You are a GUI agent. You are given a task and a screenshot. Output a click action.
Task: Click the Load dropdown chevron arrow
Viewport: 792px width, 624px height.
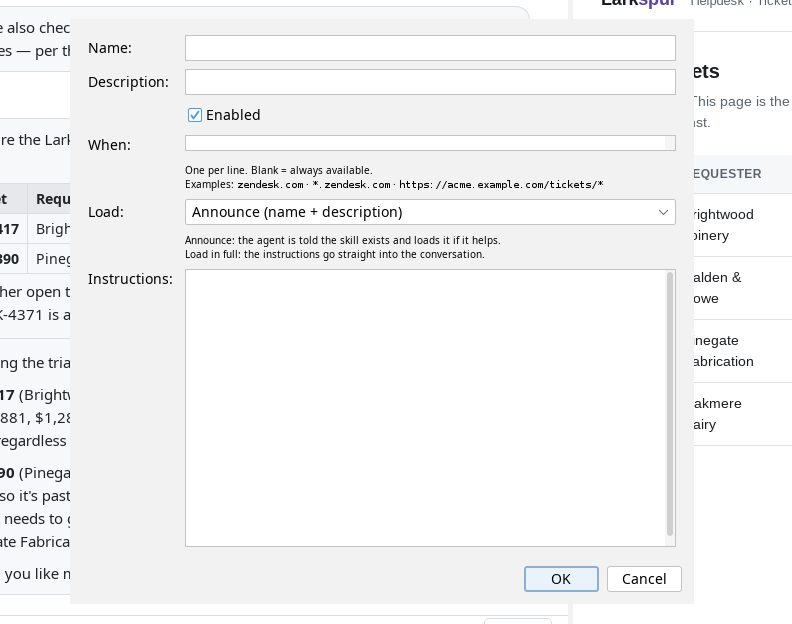(x=663, y=212)
